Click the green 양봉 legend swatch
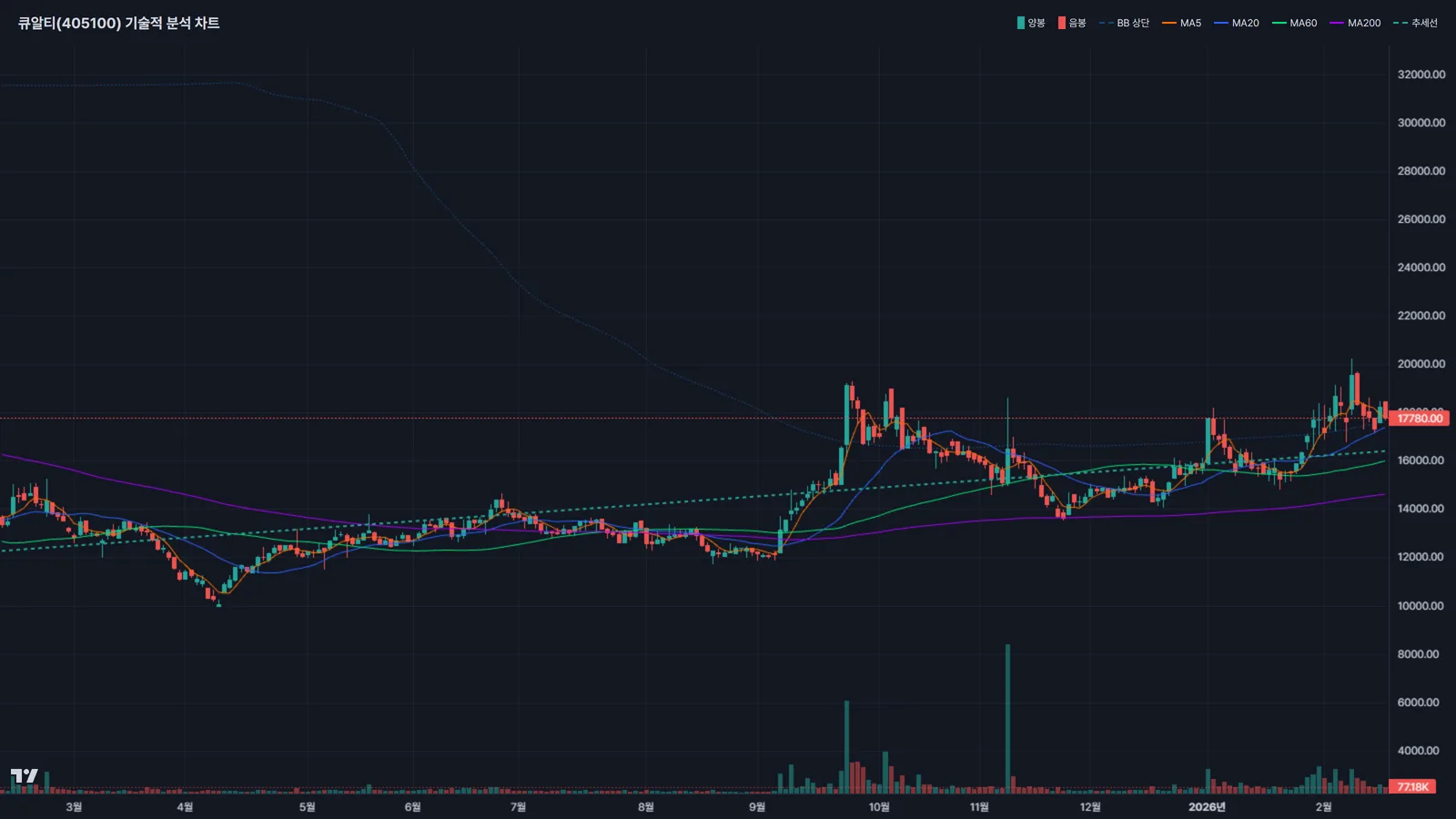Viewport: 1456px width, 819px height. (1021, 23)
